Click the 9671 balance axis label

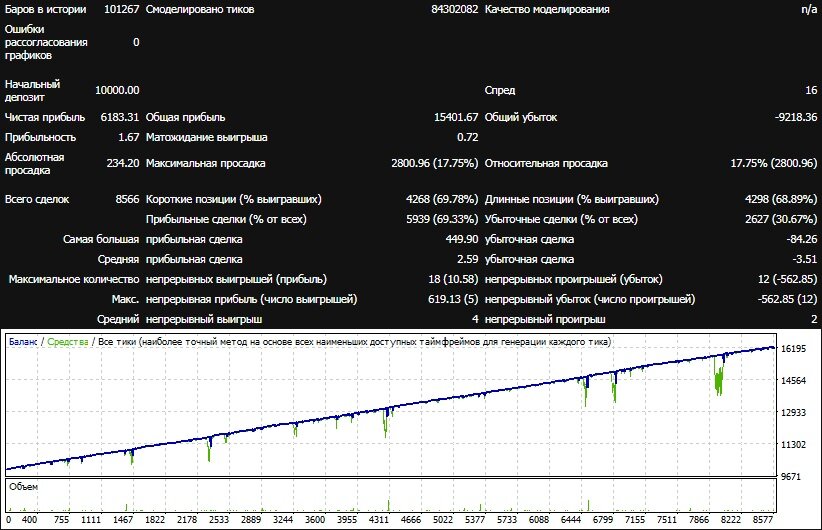point(791,477)
